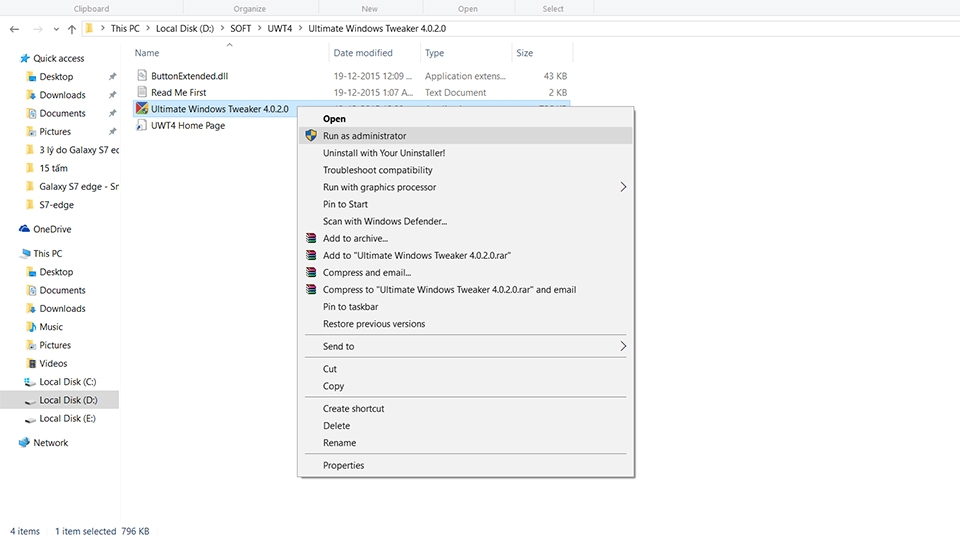This screenshot has height=540, width=960.
Task: Click ButtonExtended.dll size 43 KB cell
Action: click(555, 76)
